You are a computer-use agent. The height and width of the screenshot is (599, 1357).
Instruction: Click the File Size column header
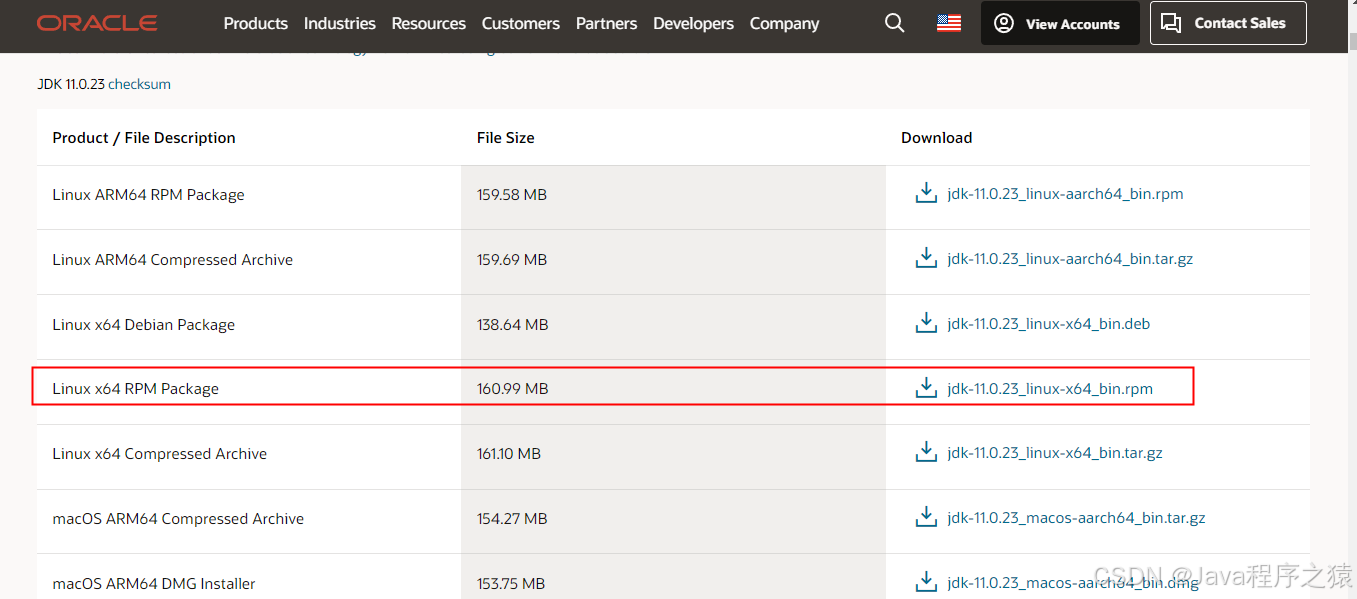(506, 138)
